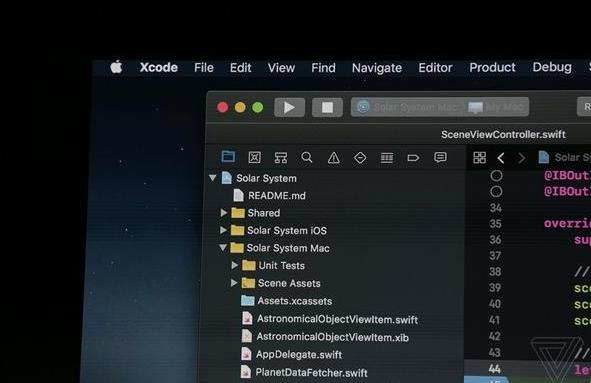Show the Test navigator

[x=360, y=158]
